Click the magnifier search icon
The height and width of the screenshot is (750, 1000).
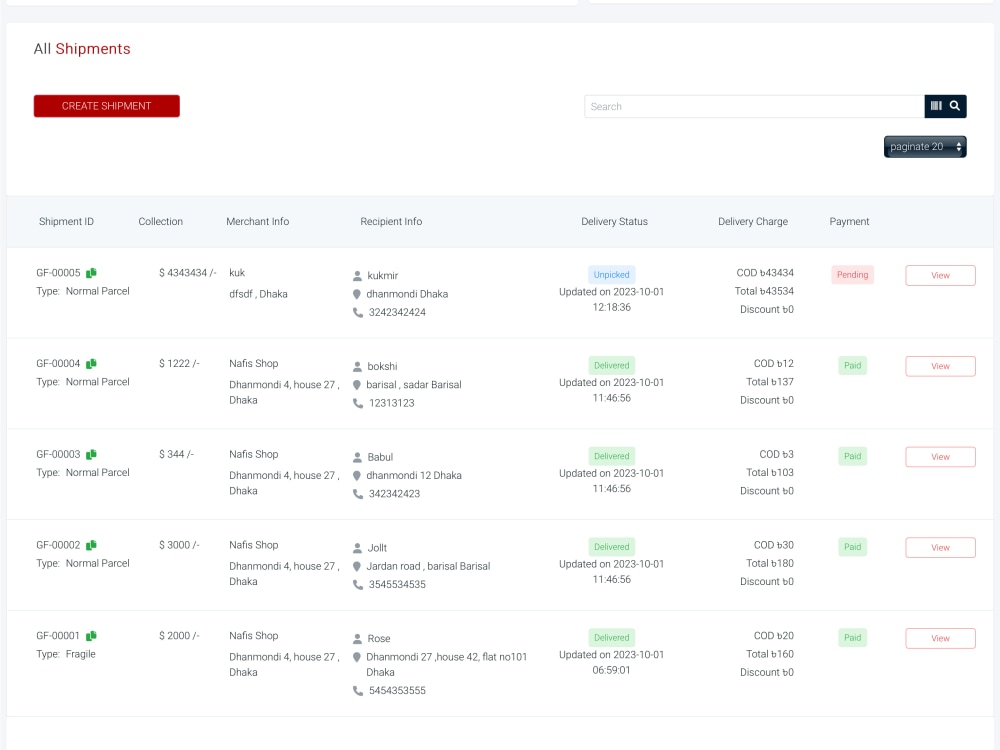point(955,106)
